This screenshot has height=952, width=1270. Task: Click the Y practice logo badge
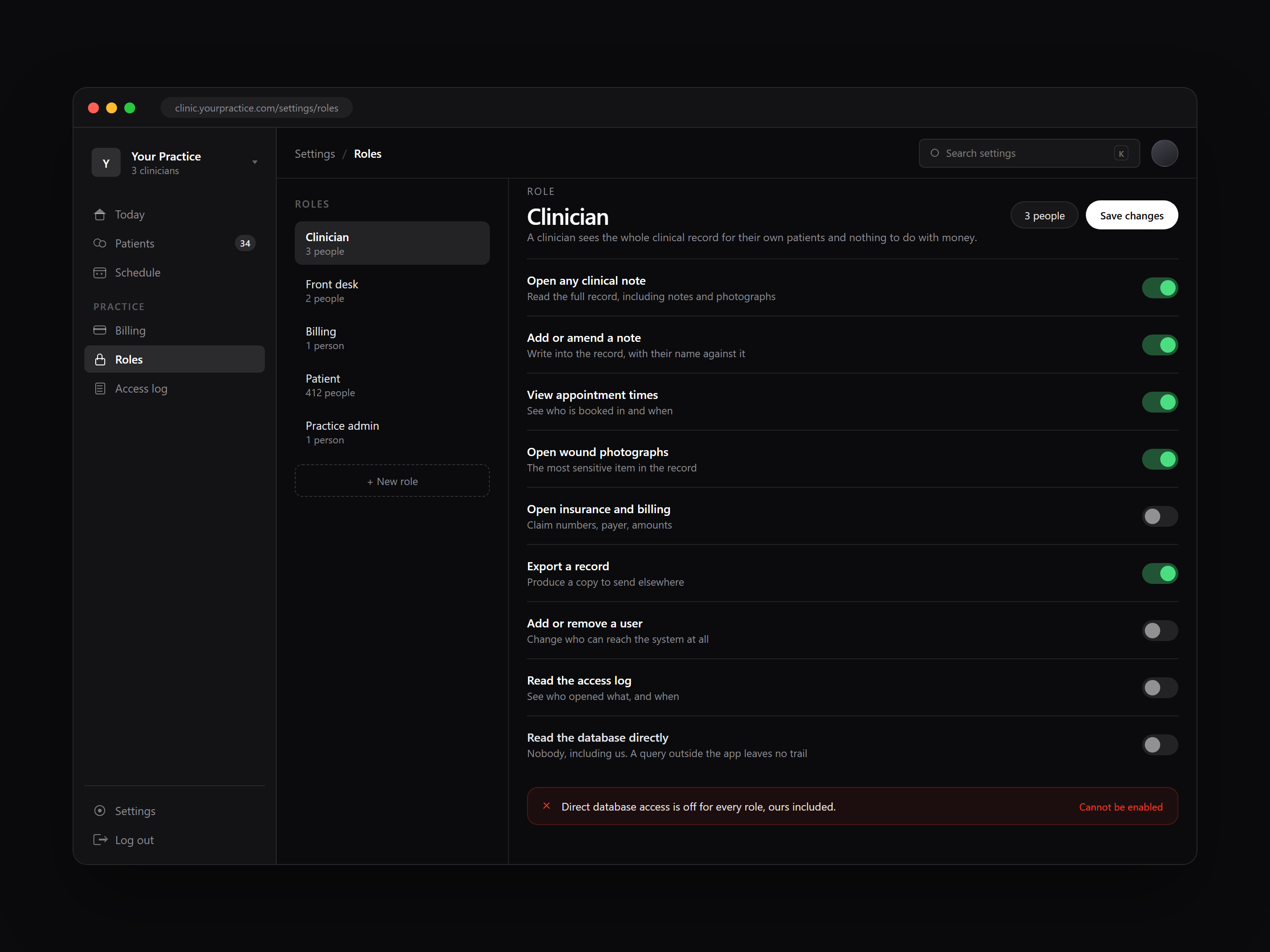click(x=106, y=163)
